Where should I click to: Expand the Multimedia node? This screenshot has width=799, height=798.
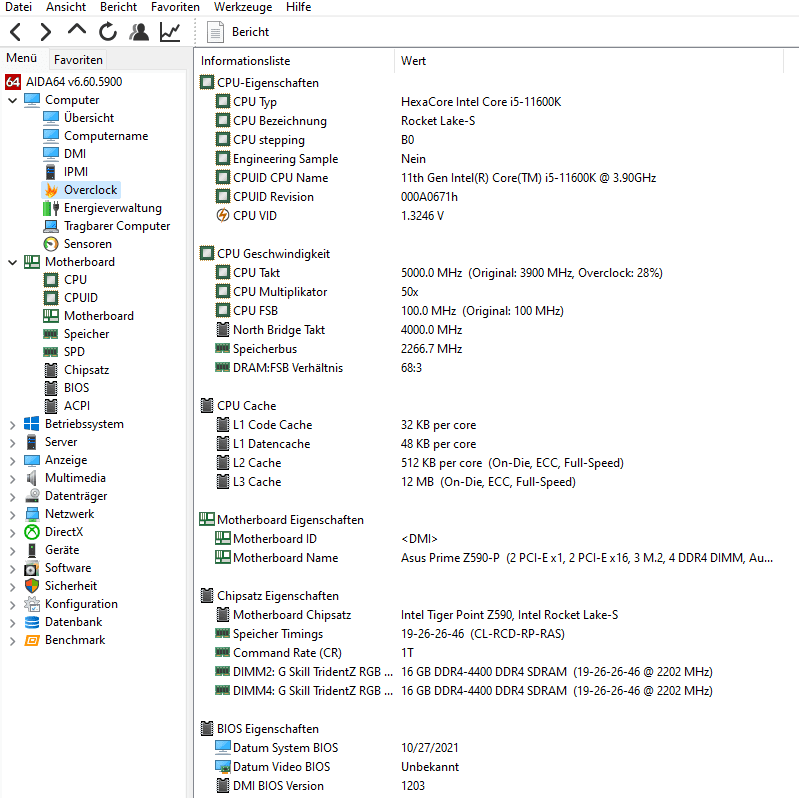13,478
